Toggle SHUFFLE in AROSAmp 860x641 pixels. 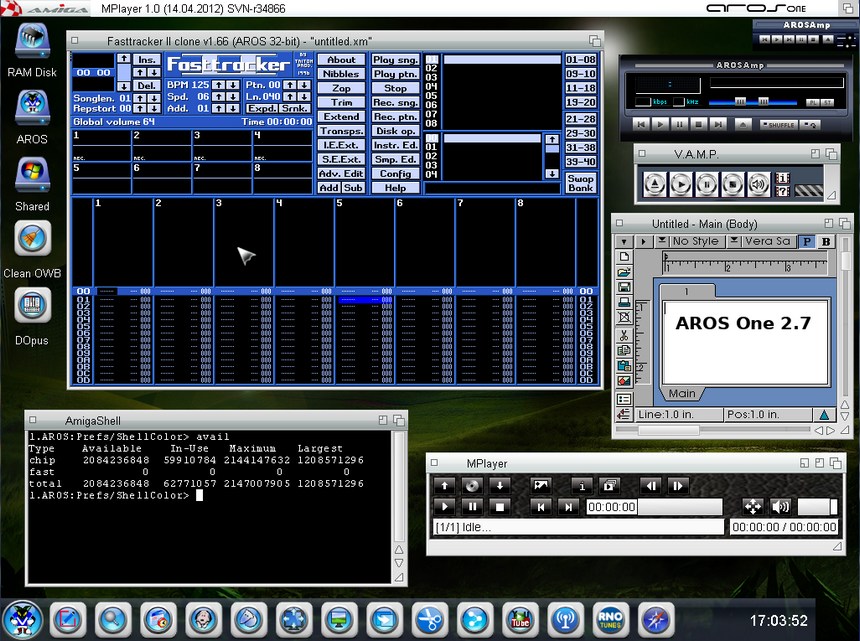778,125
